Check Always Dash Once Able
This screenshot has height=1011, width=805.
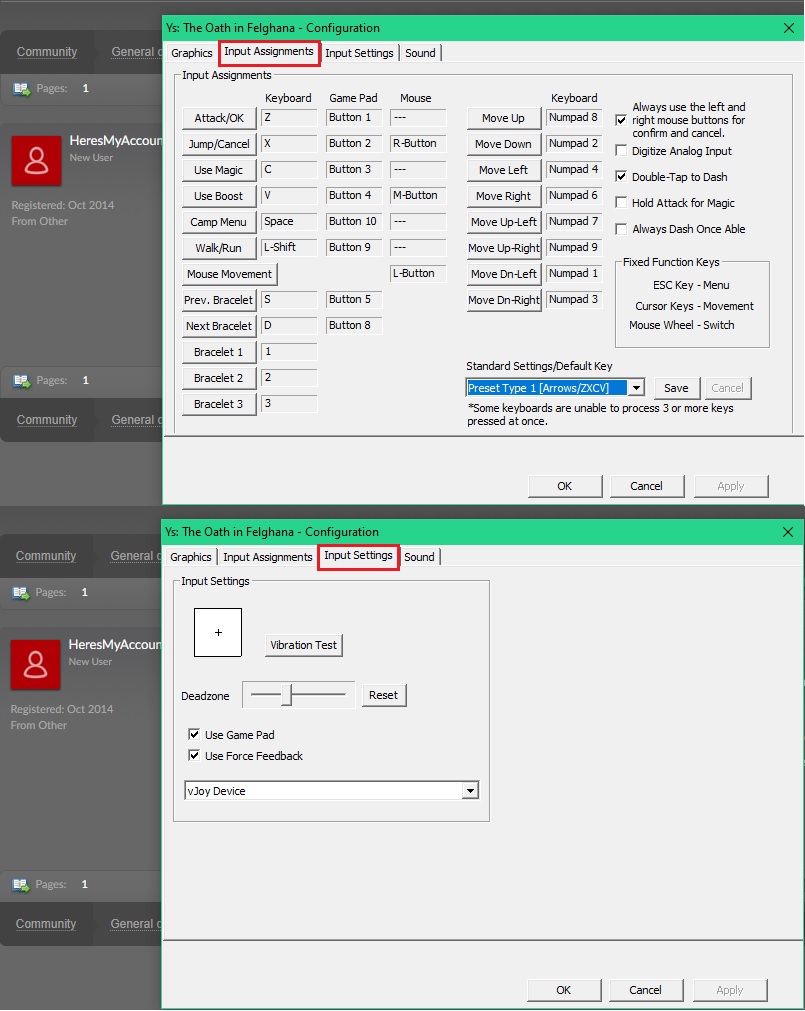[621, 229]
